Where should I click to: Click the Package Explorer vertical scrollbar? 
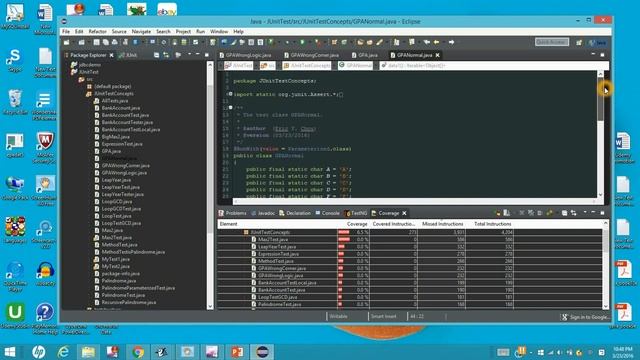point(210,185)
